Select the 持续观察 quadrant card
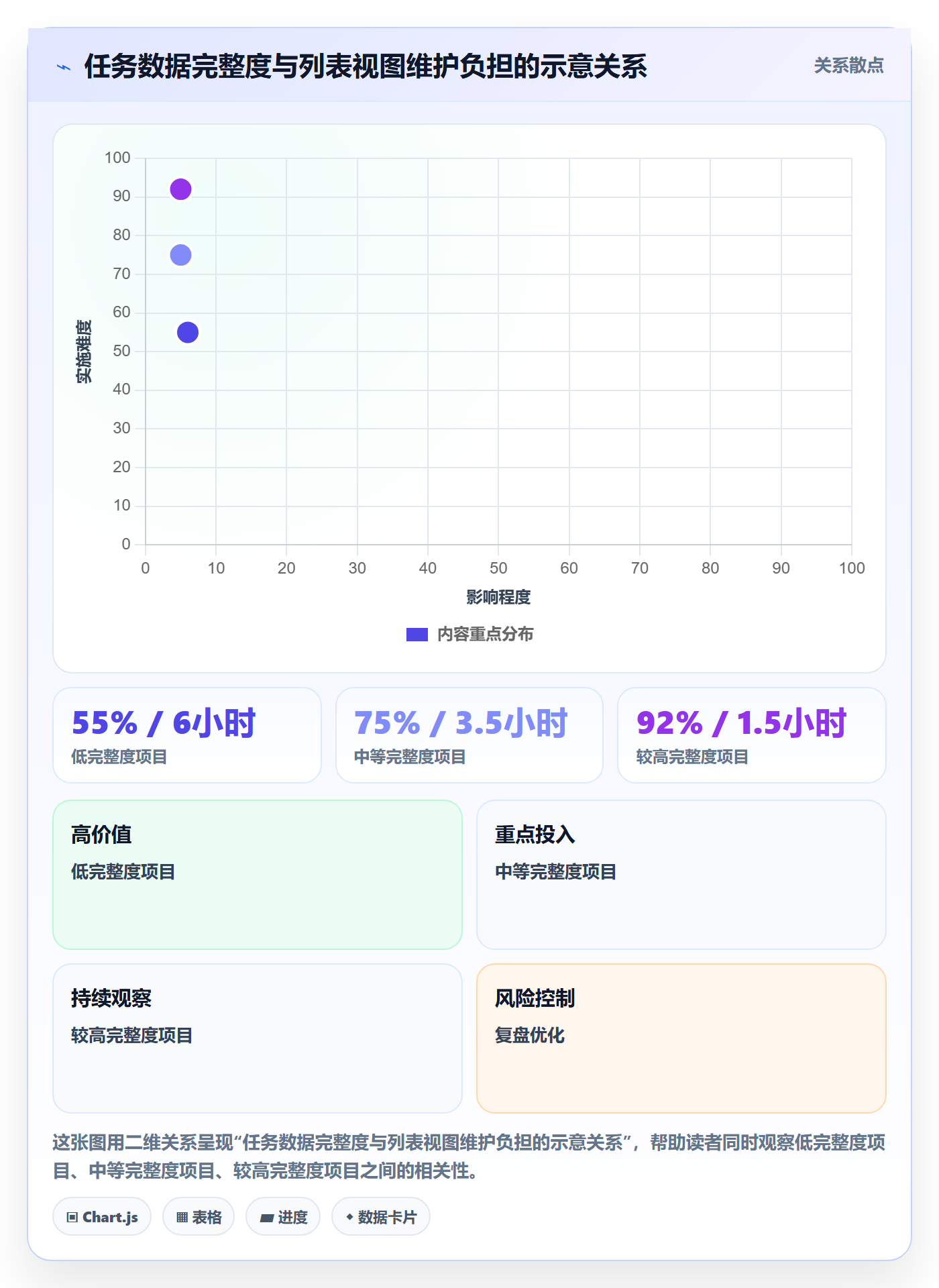Viewport: 939px width, 1288px height. pyautogui.click(x=258, y=1038)
